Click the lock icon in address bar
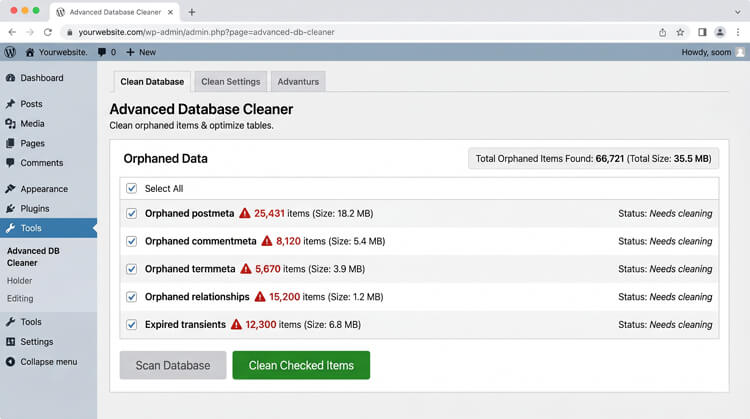This screenshot has height=419, width=750. click(x=70, y=32)
